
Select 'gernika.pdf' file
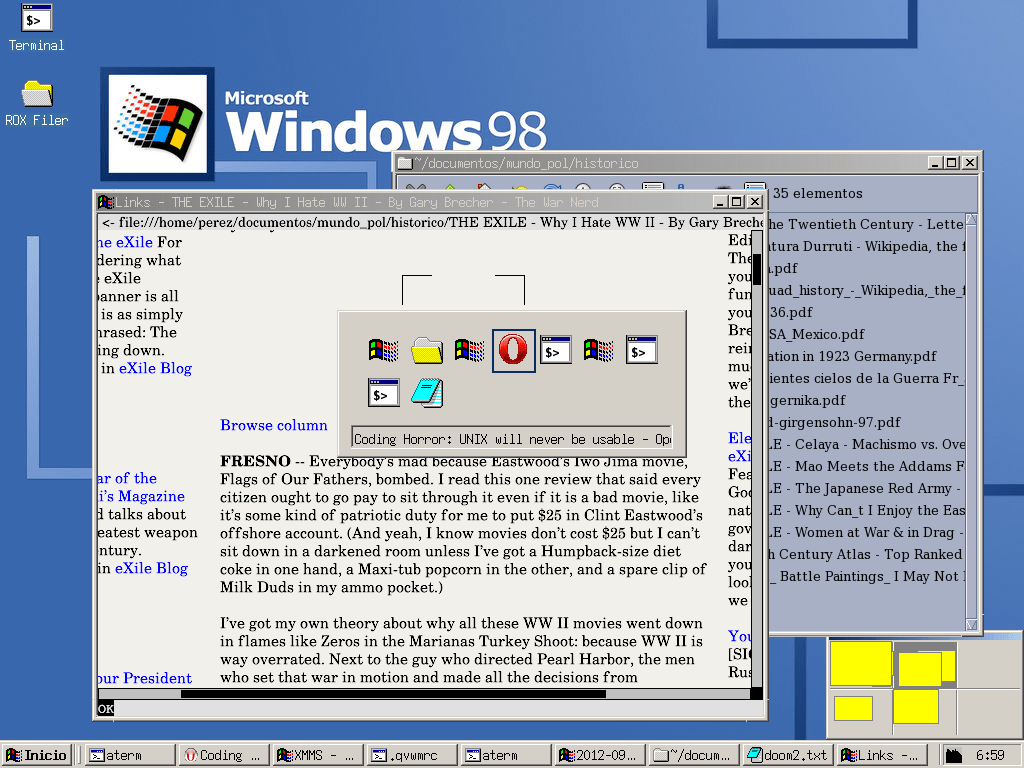click(x=807, y=400)
